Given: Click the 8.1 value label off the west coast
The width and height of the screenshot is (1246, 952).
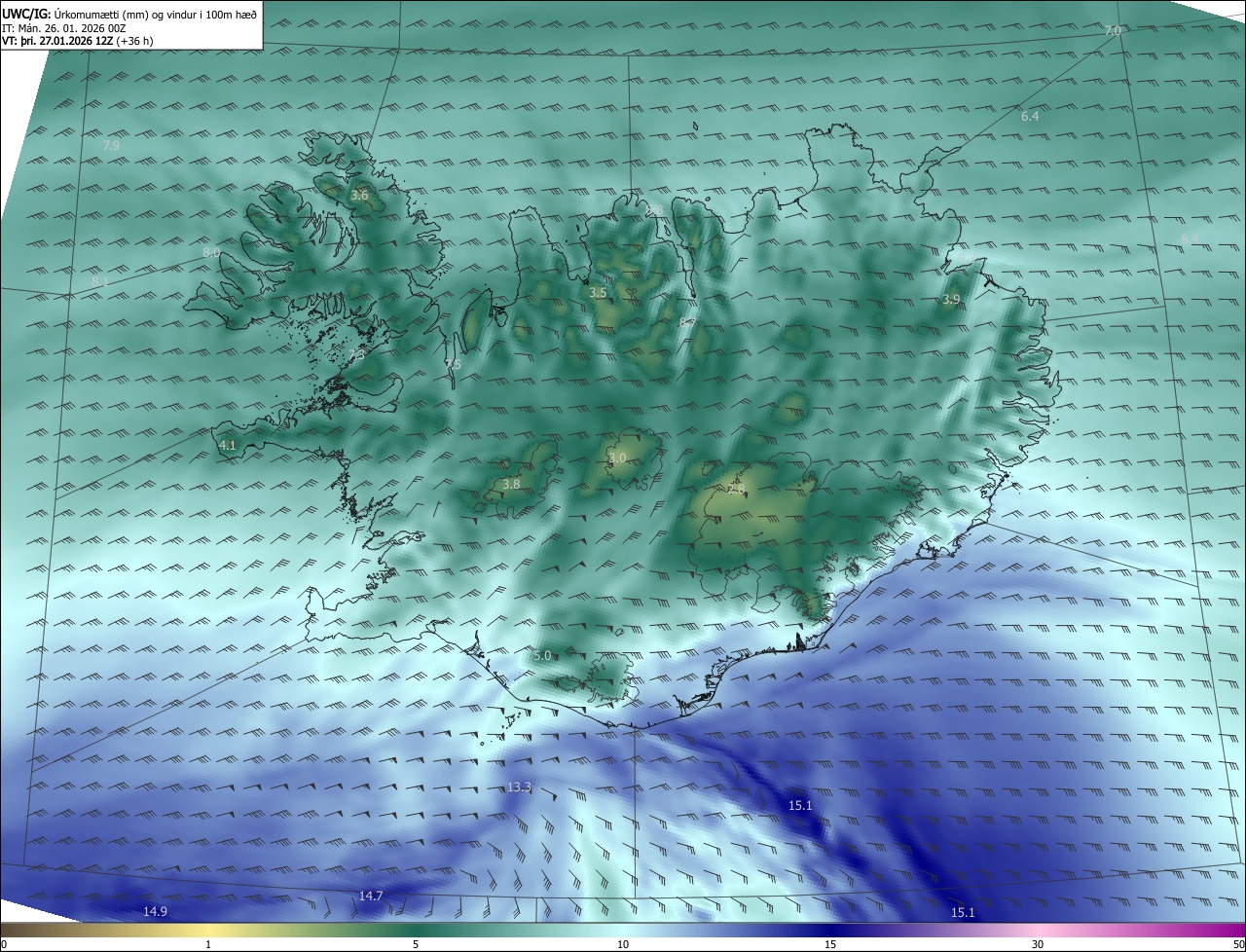Looking at the screenshot, I should click(x=100, y=282).
